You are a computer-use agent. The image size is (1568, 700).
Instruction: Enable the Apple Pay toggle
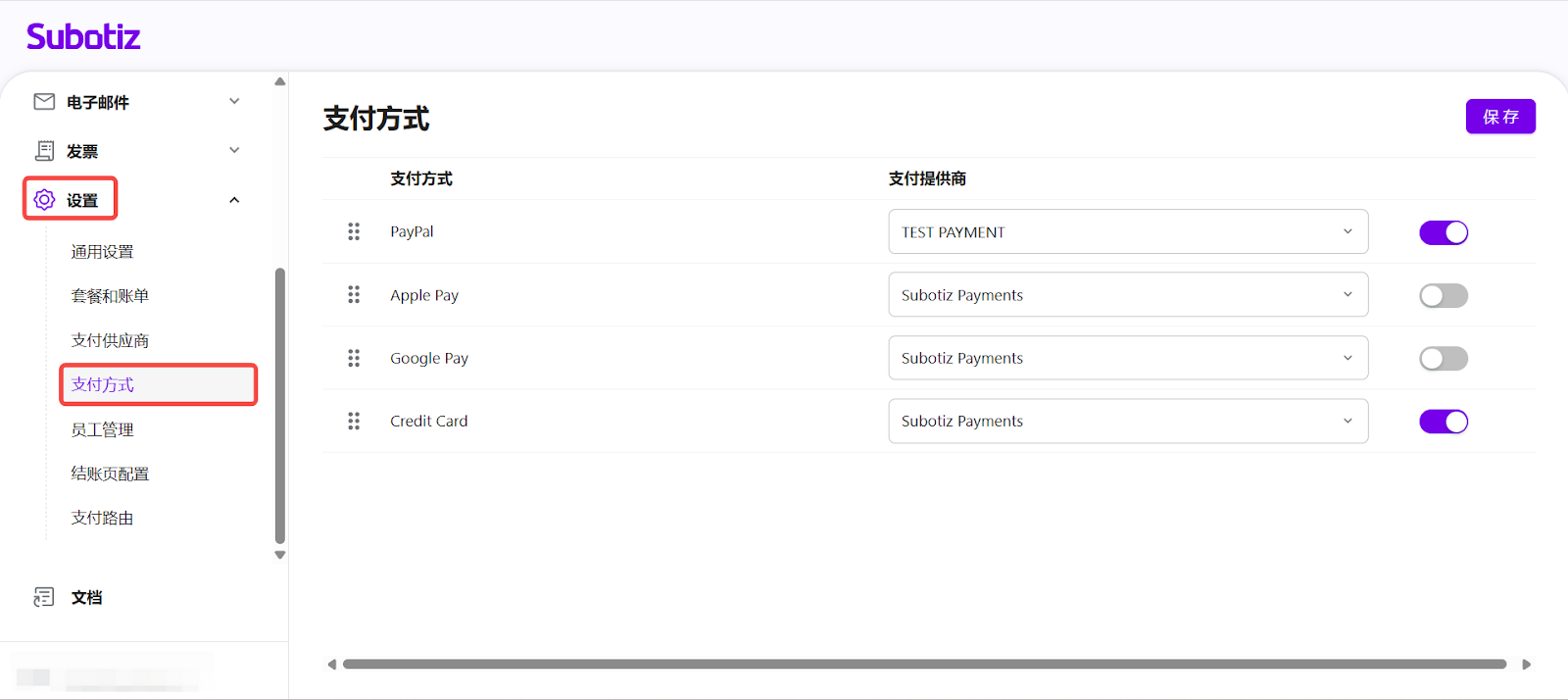[x=1443, y=295]
